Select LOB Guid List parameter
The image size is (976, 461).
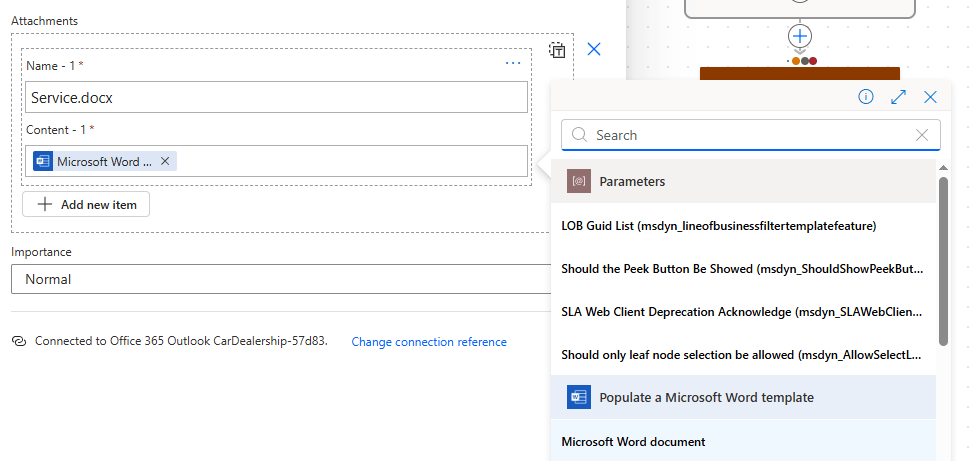point(719,226)
